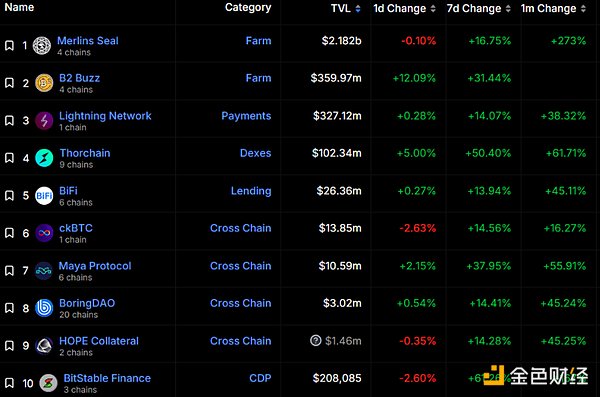The width and height of the screenshot is (600, 397).
Task: Bookmark the BitStable Finance protocol
Action: pyautogui.click(x=9, y=383)
